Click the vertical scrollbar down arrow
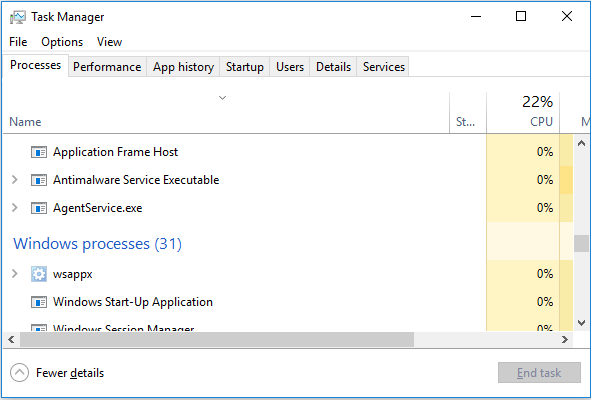The image size is (591, 400). 581,323
